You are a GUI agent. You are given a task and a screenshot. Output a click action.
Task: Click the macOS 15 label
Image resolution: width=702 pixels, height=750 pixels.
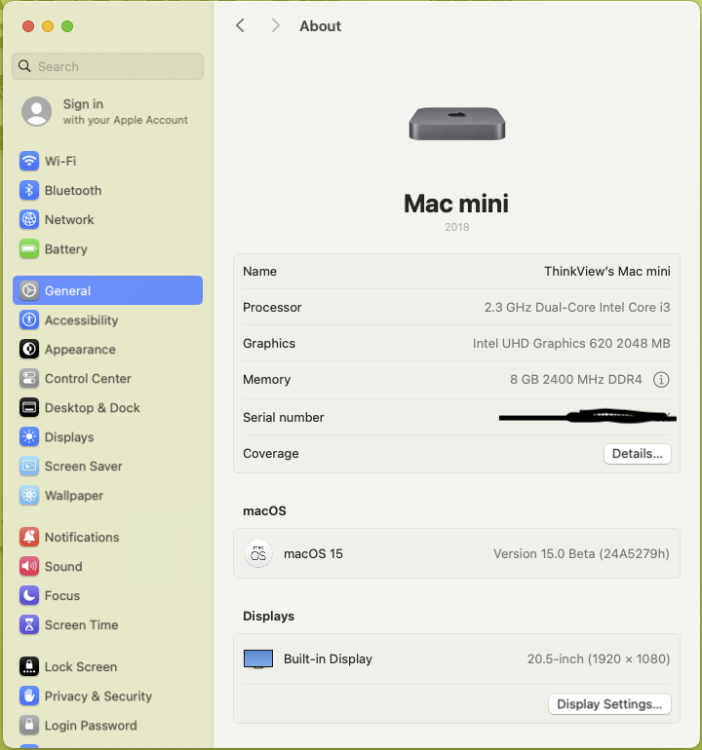tap(313, 553)
